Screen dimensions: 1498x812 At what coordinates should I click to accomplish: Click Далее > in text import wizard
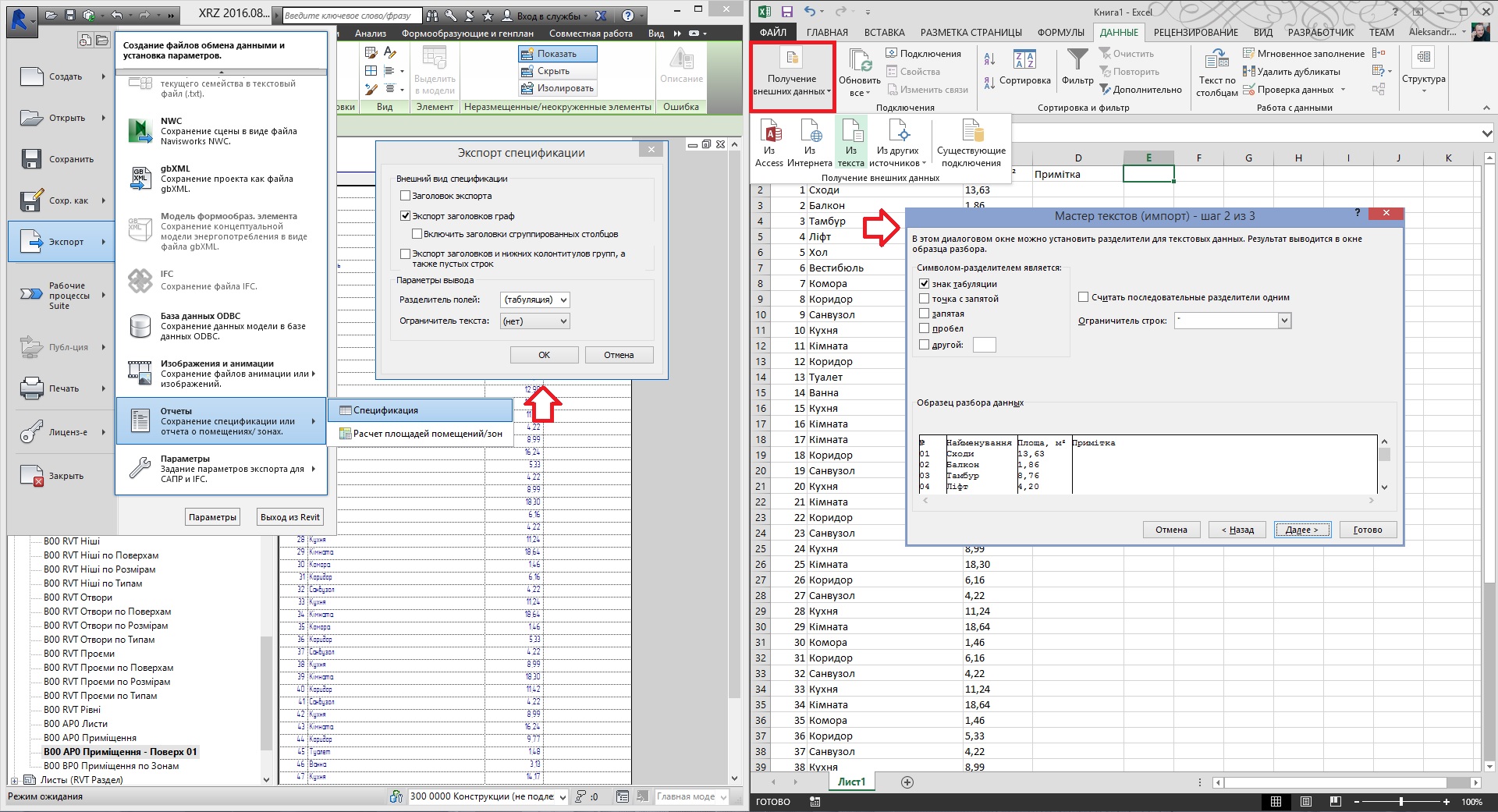point(1301,530)
